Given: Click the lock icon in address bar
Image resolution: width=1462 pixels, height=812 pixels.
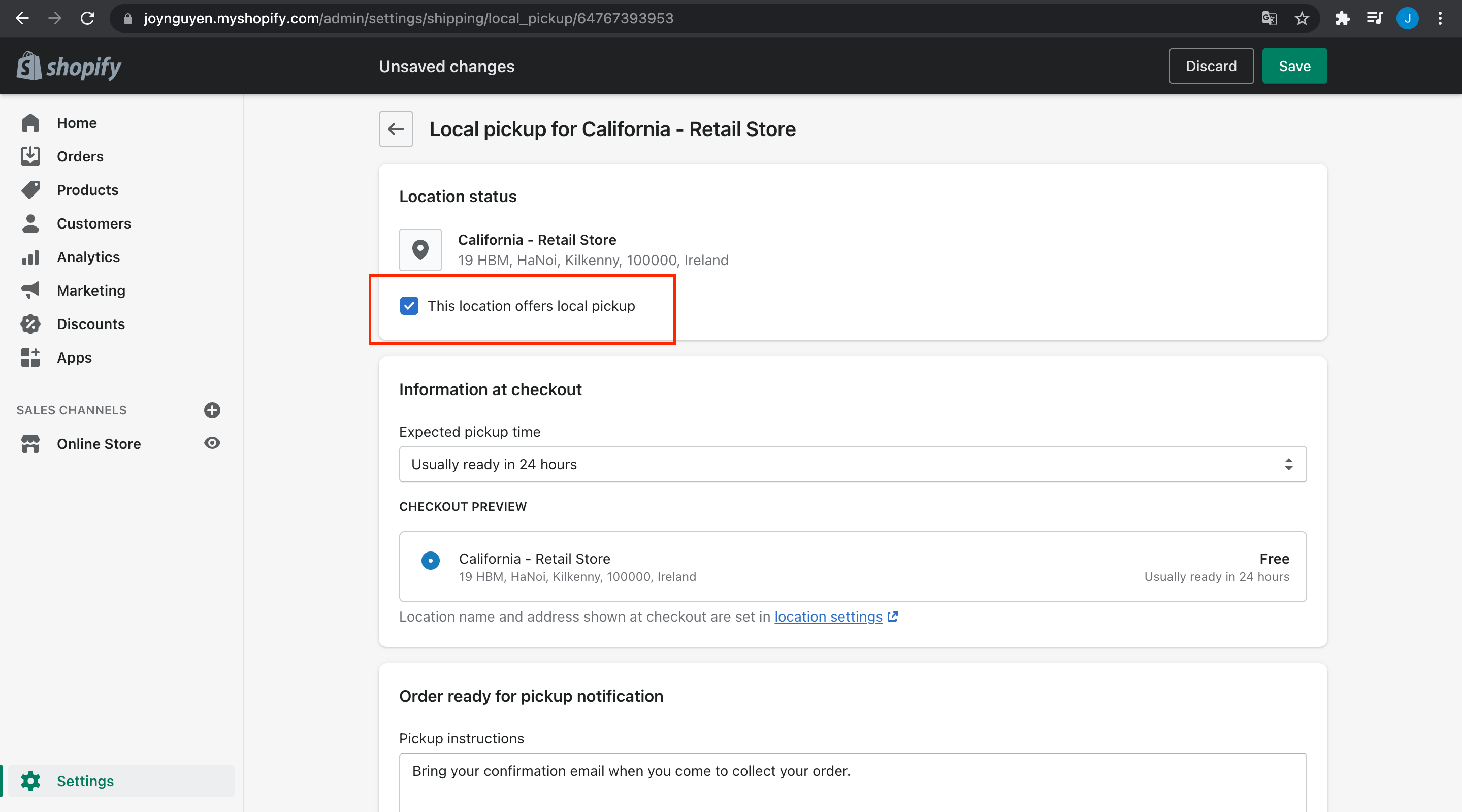Looking at the screenshot, I should pyautogui.click(x=127, y=19).
